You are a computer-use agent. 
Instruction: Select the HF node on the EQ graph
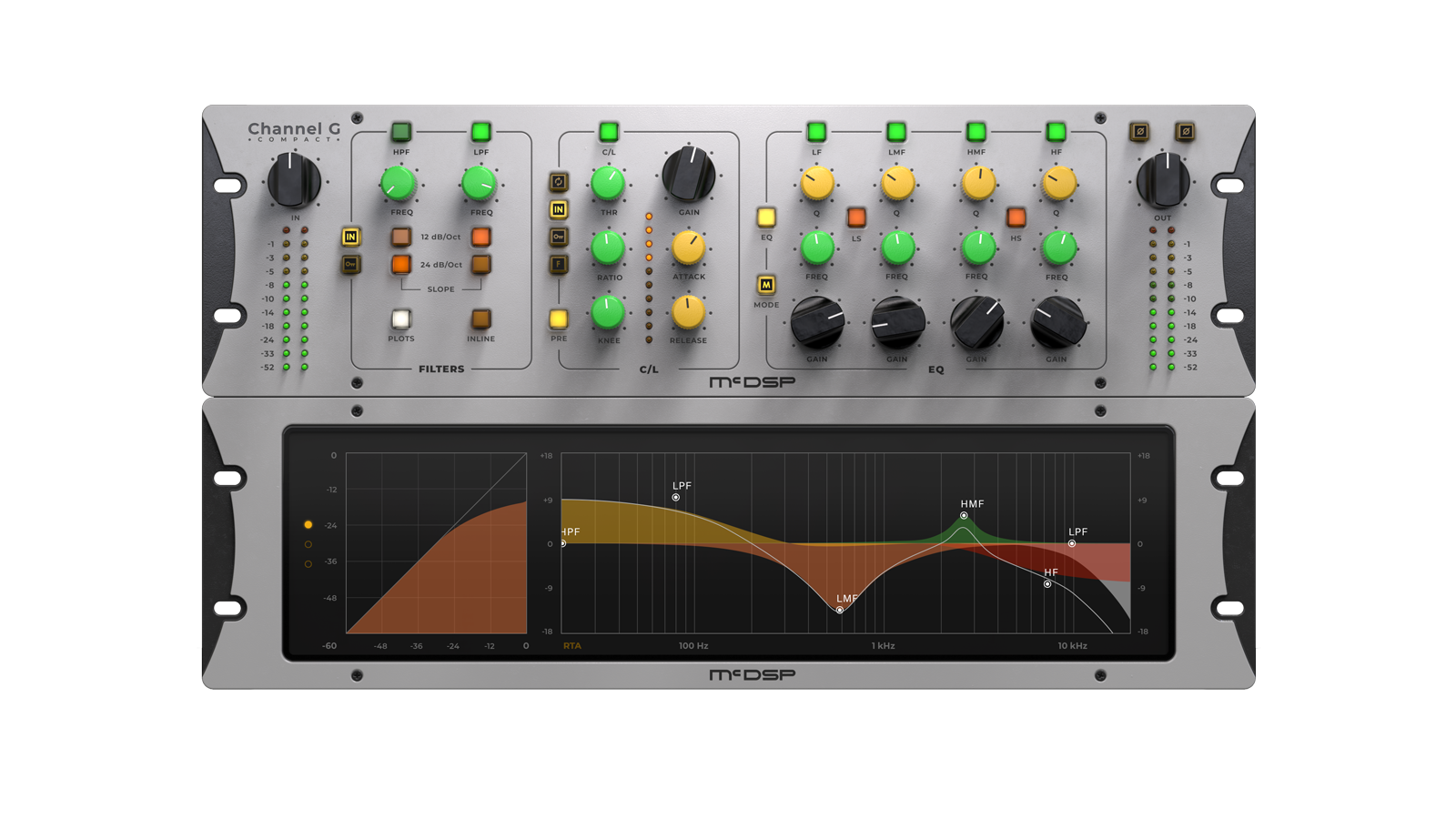click(1047, 584)
